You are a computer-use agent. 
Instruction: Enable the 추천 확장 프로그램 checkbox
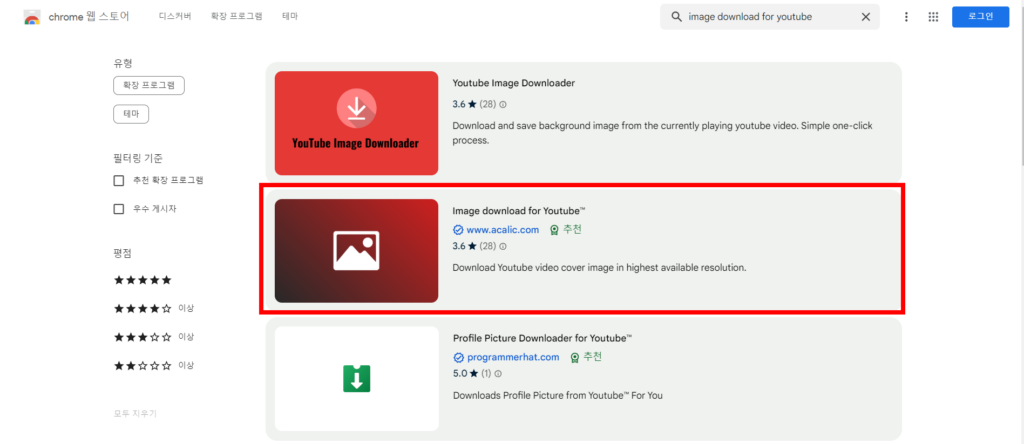pyautogui.click(x=119, y=181)
